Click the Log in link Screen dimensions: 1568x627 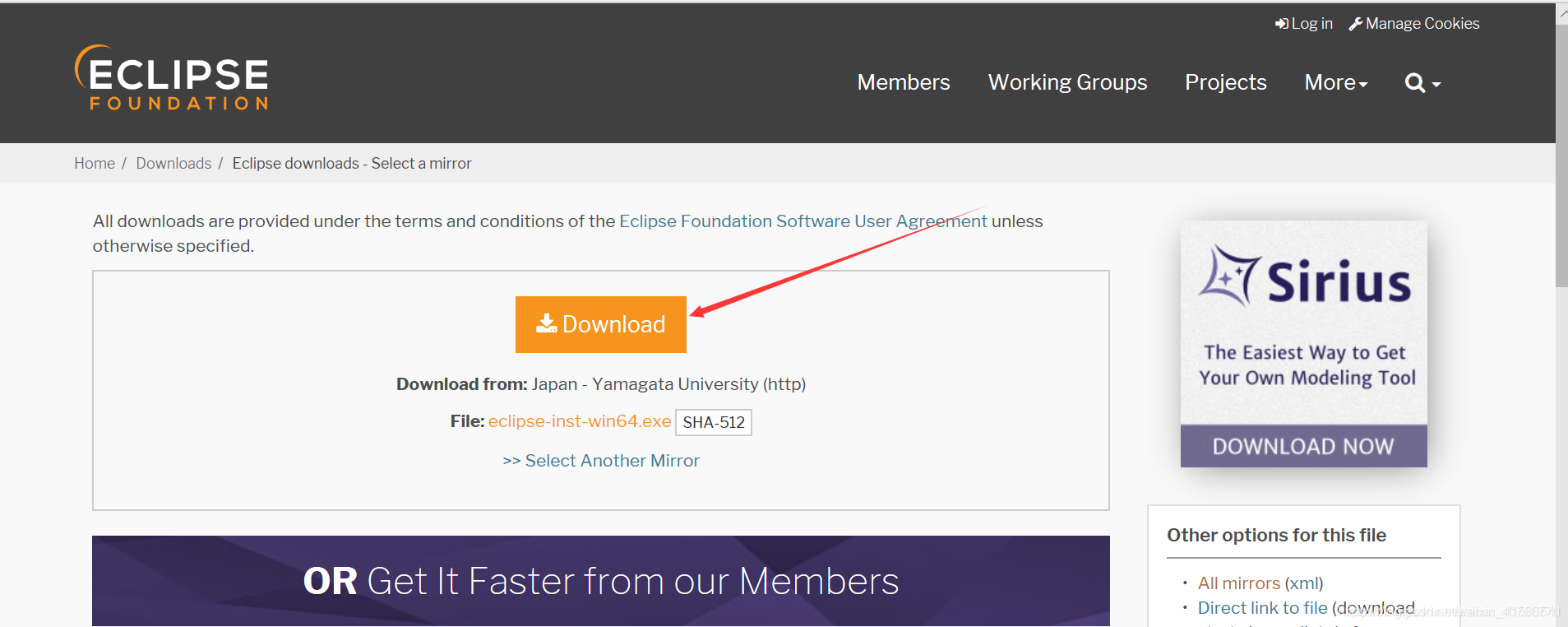pyautogui.click(x=1304, y=24)
